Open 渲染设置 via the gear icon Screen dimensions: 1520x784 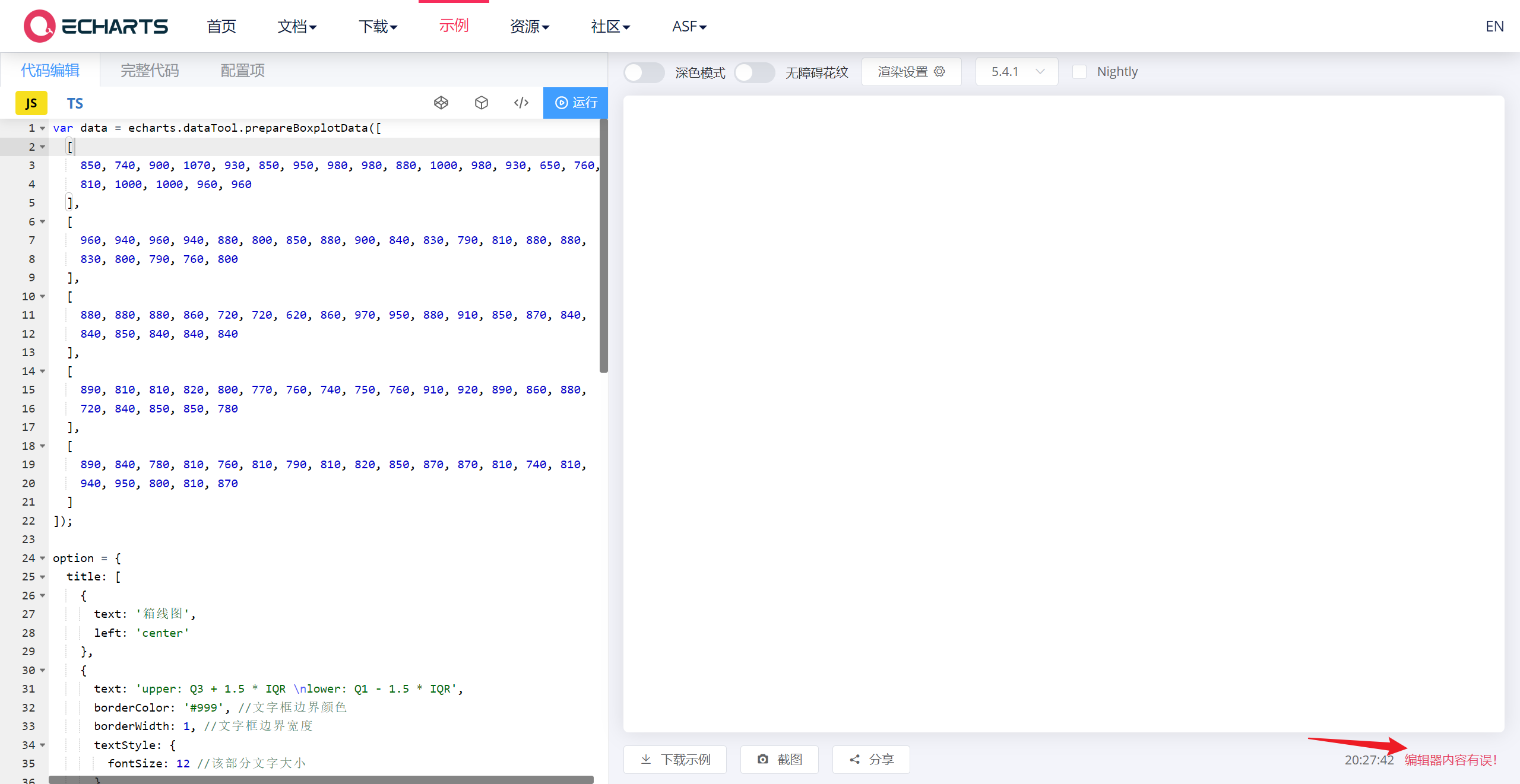pos(939,71)
